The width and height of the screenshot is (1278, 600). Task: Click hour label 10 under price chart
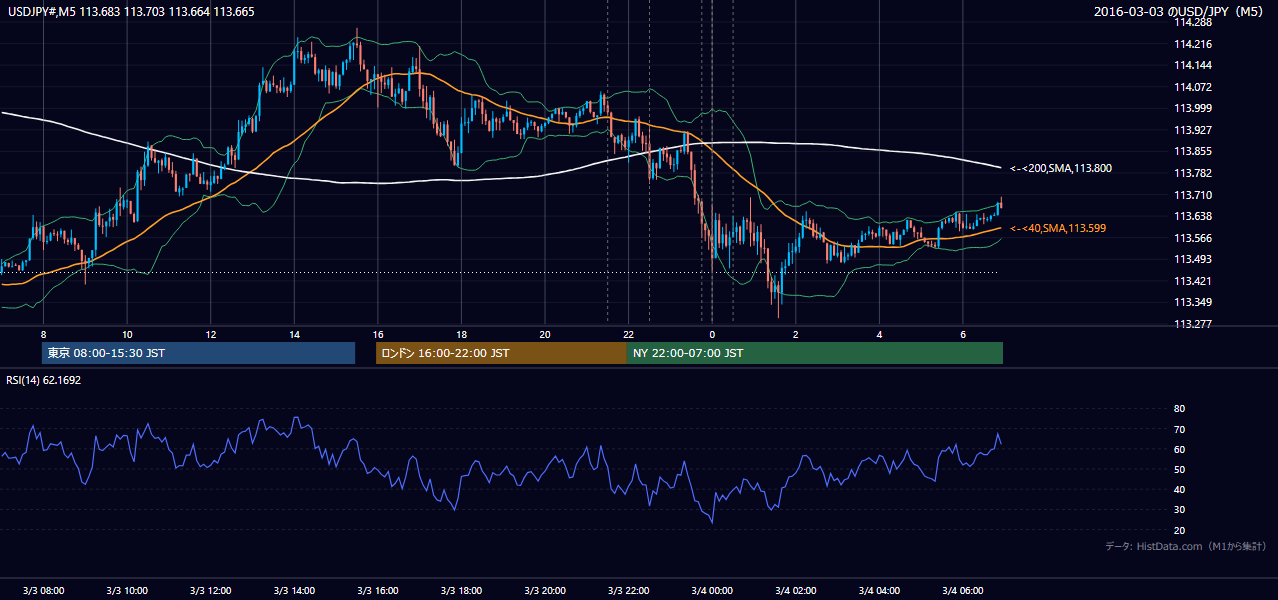(127, 334)
